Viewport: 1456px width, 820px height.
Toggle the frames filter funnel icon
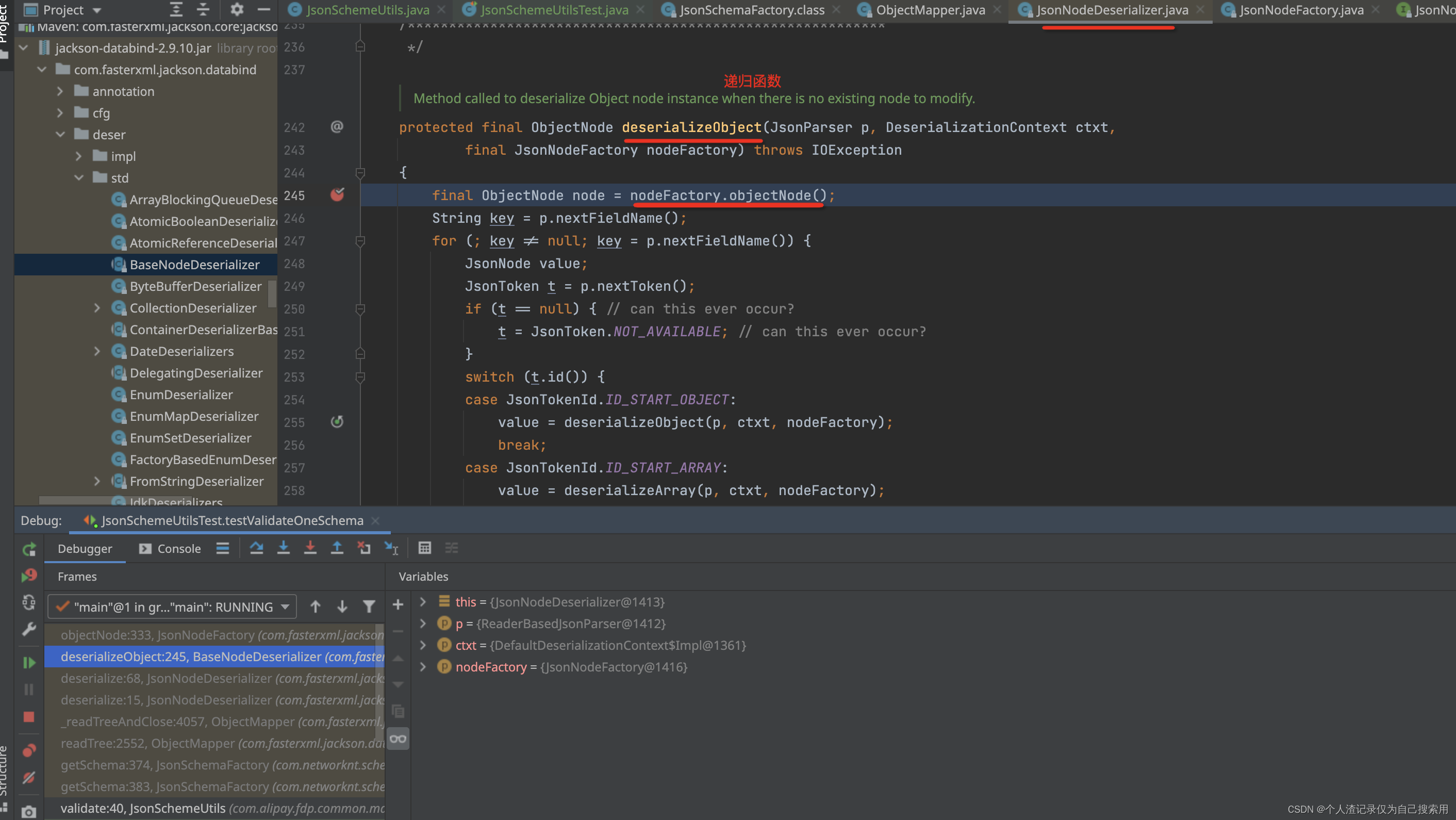369,607
